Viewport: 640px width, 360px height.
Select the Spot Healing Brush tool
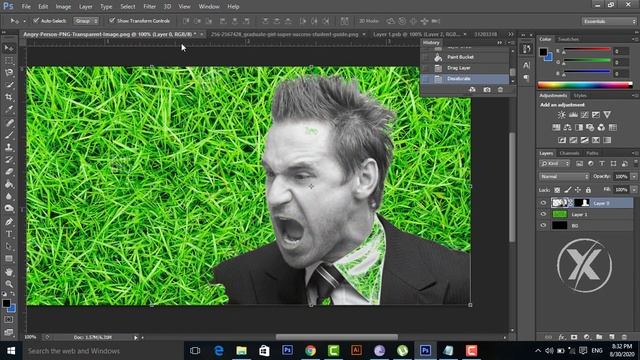coord(9,122)
